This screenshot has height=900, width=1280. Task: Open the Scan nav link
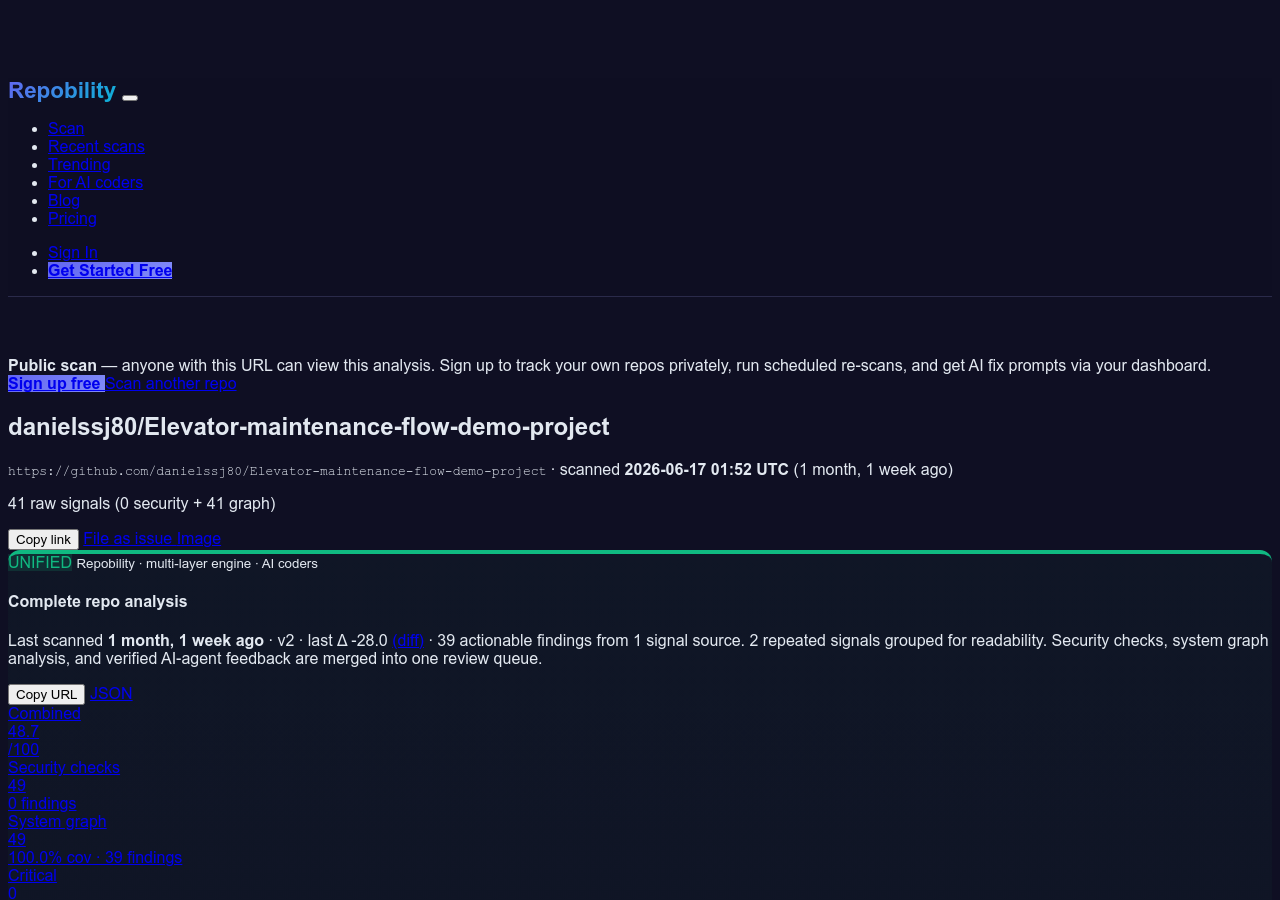(x=66, y=128)
